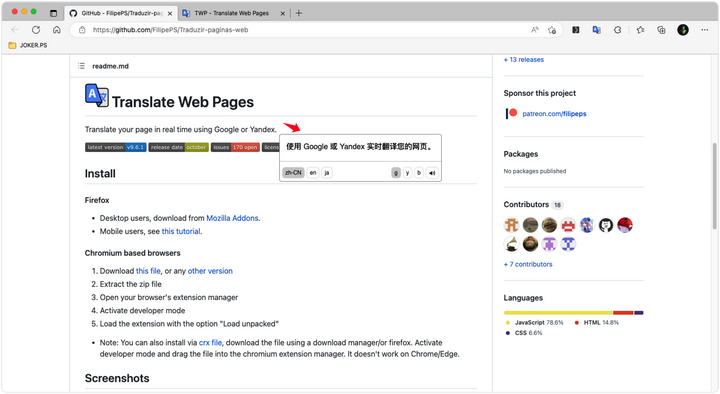Select zh-CN target language toggle
The width and height of the screenshot is (720, 394).
[293, 173]
